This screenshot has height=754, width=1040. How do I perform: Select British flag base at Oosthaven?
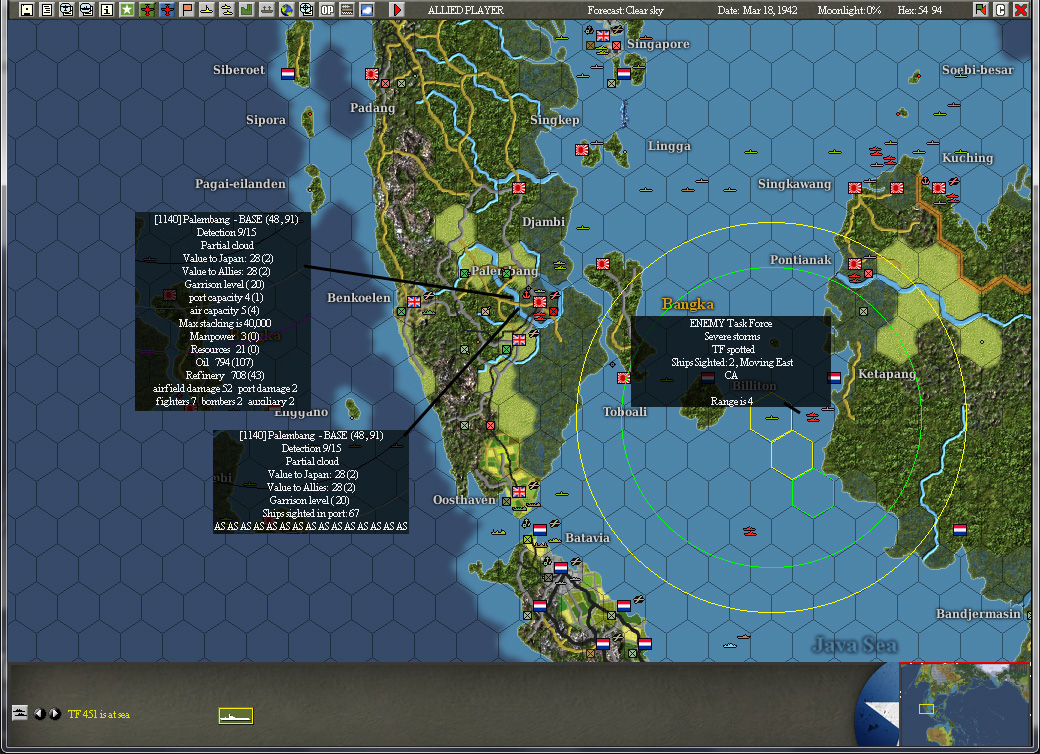point(519,491)
